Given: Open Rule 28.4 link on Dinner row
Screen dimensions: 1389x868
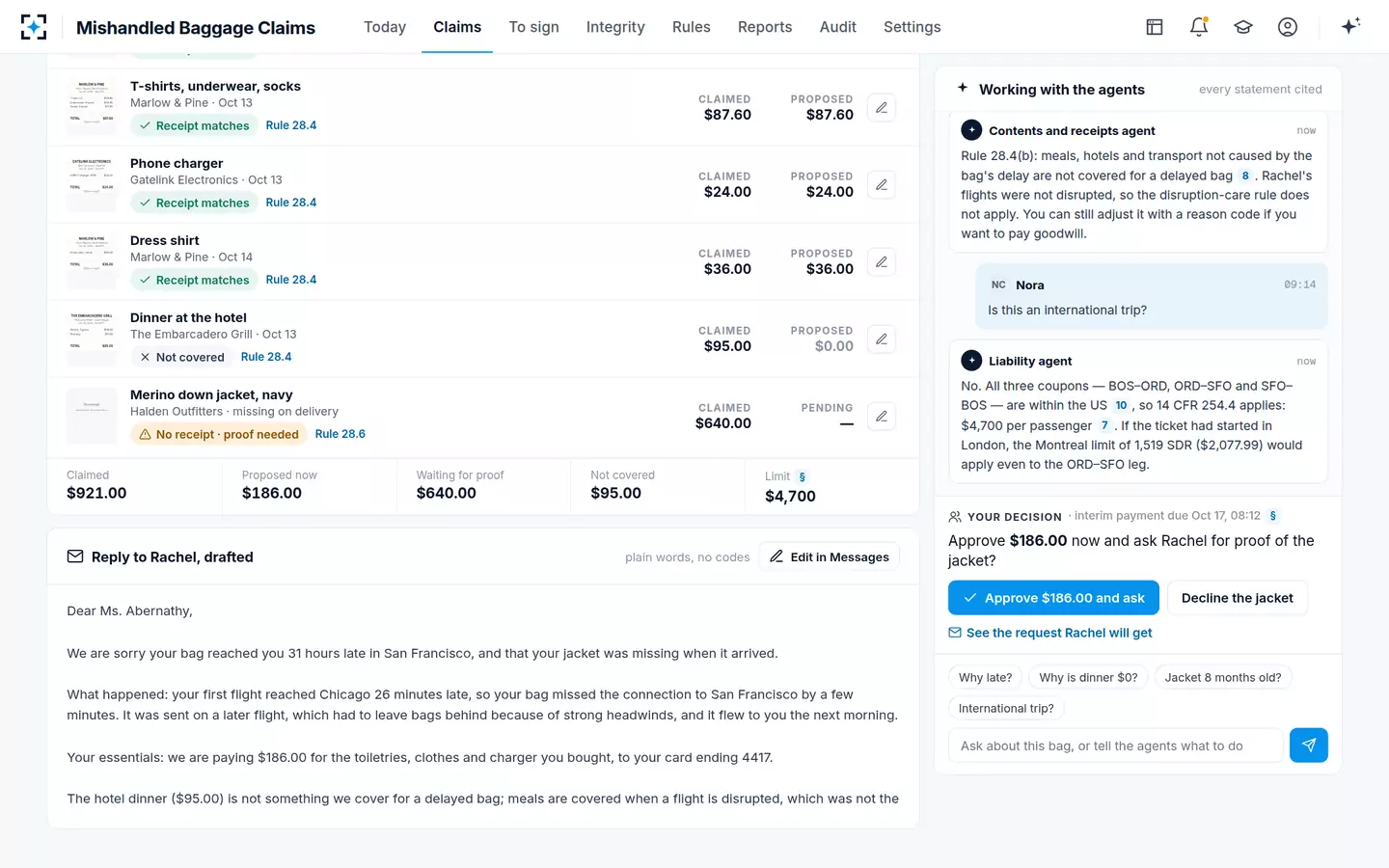Looking at the screenshot, I should click(266, 357).
